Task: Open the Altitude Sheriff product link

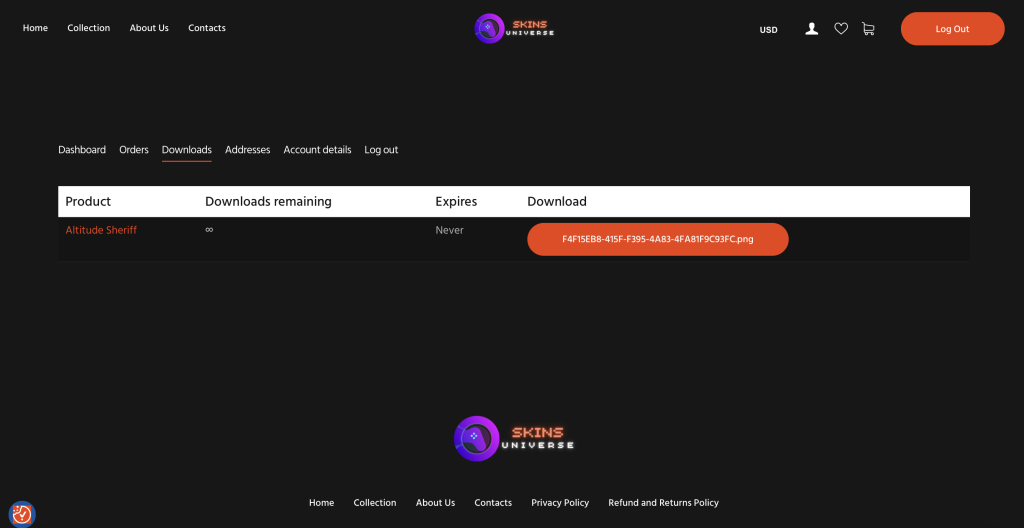Action: pyautogui.click(x=101, y=230)
